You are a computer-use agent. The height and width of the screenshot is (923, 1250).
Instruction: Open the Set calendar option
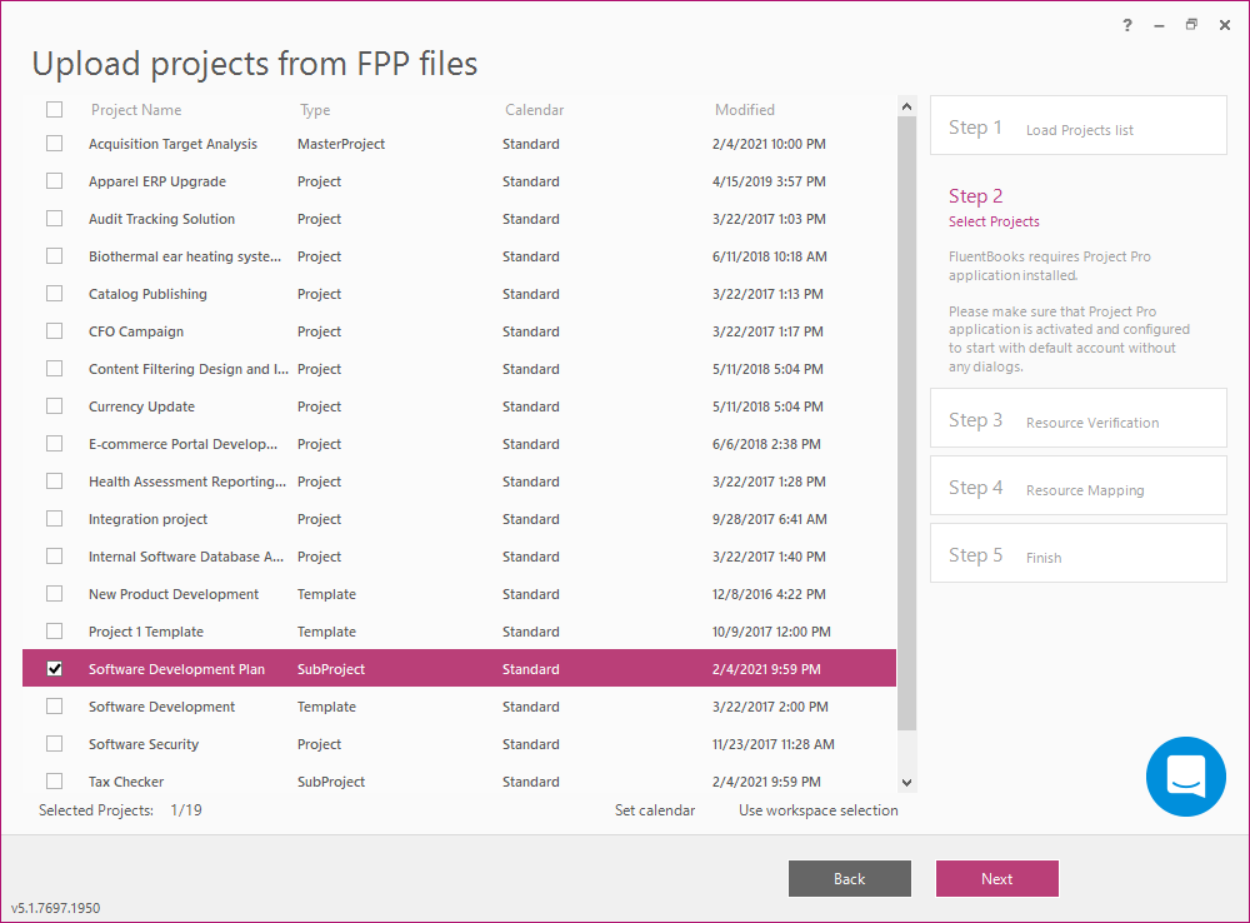[655, 810]
